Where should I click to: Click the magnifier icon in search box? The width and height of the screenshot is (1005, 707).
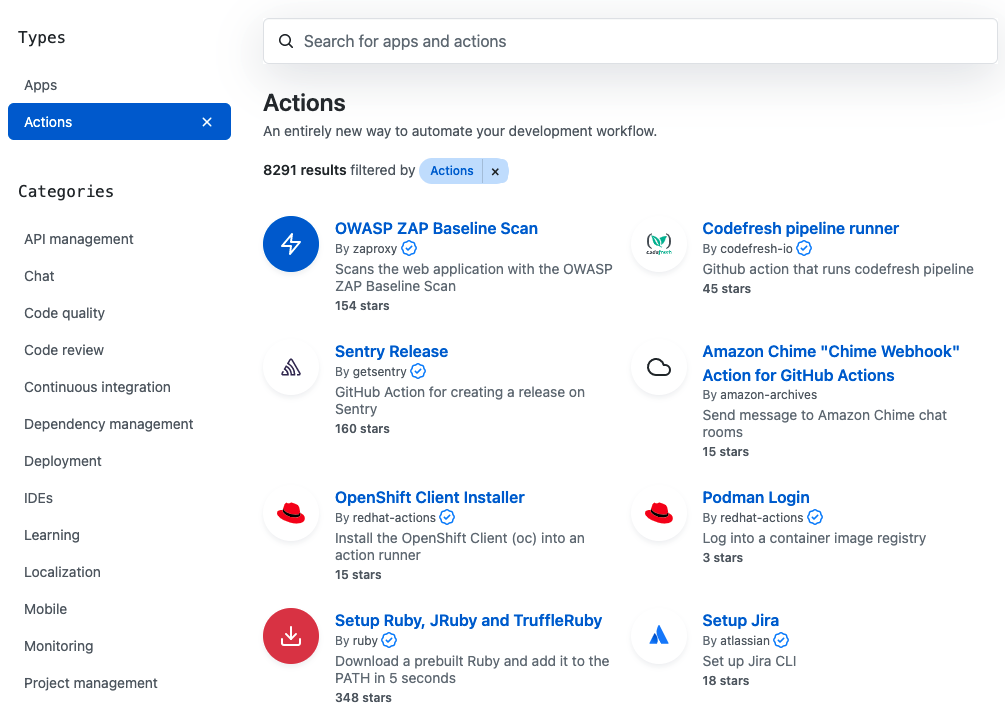pyautogui.click(x=286, y=41)
